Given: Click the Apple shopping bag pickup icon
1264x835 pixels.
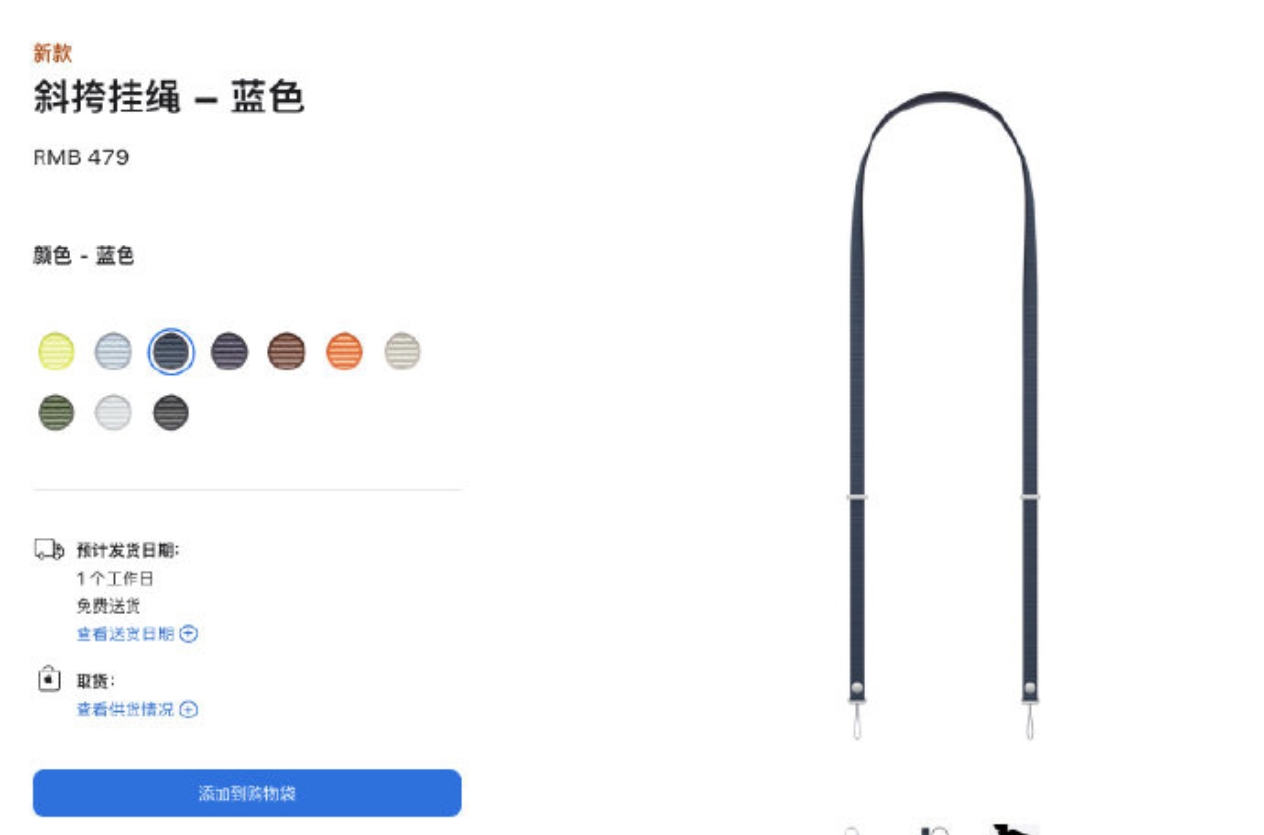Looking at the screenshot, I should [x=49, y=680].
